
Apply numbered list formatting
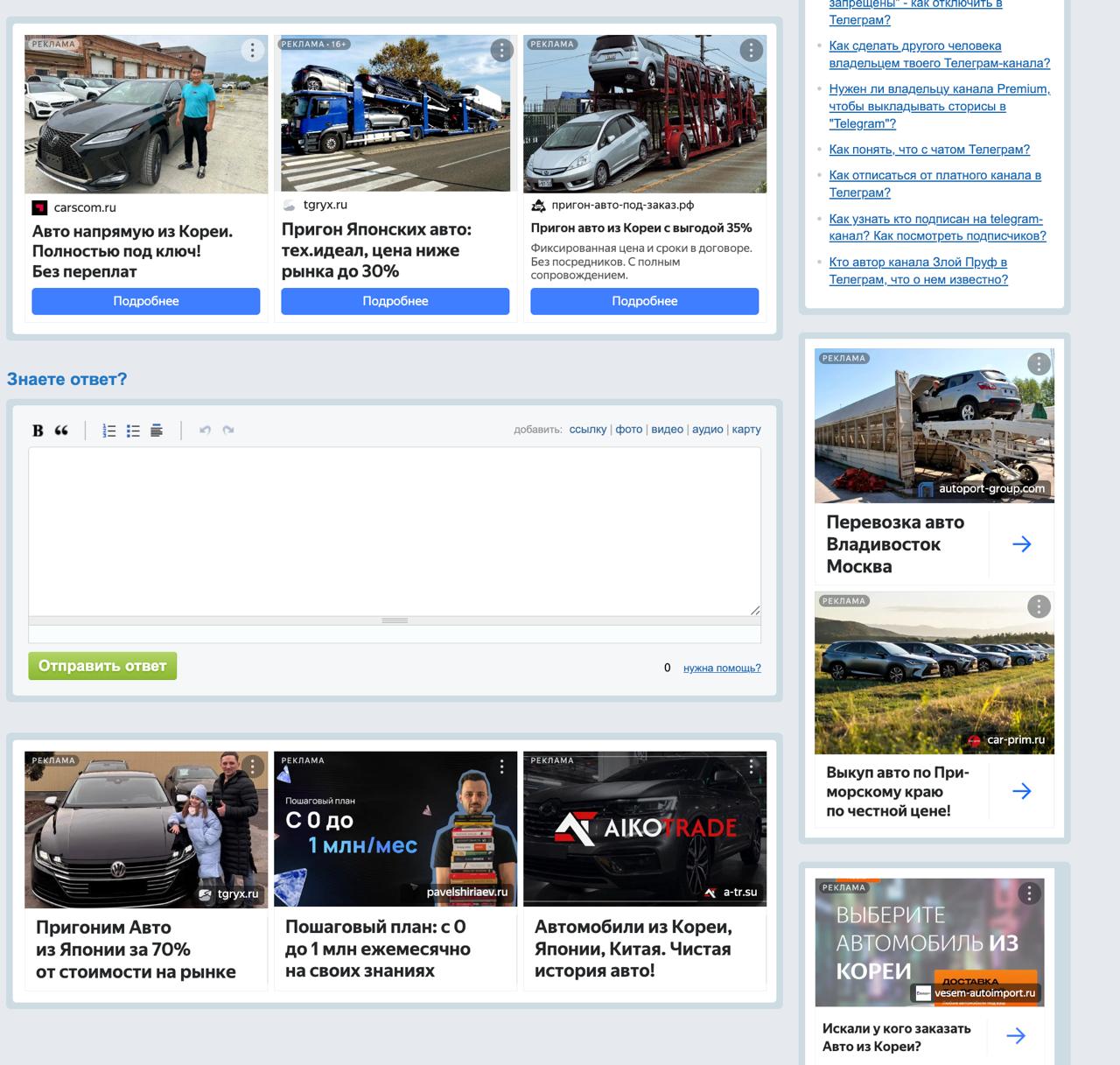click(109, 430)
